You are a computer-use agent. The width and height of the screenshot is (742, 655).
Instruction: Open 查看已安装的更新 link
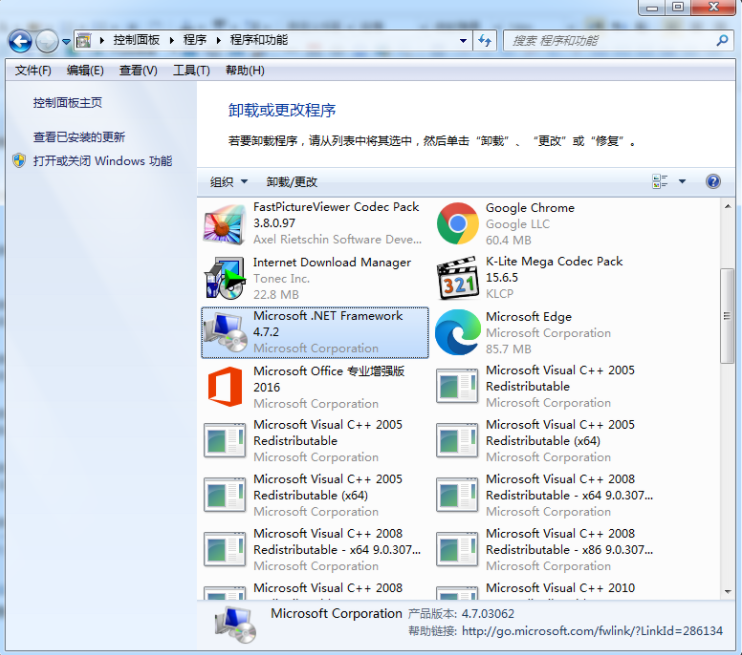coord(79,137)
